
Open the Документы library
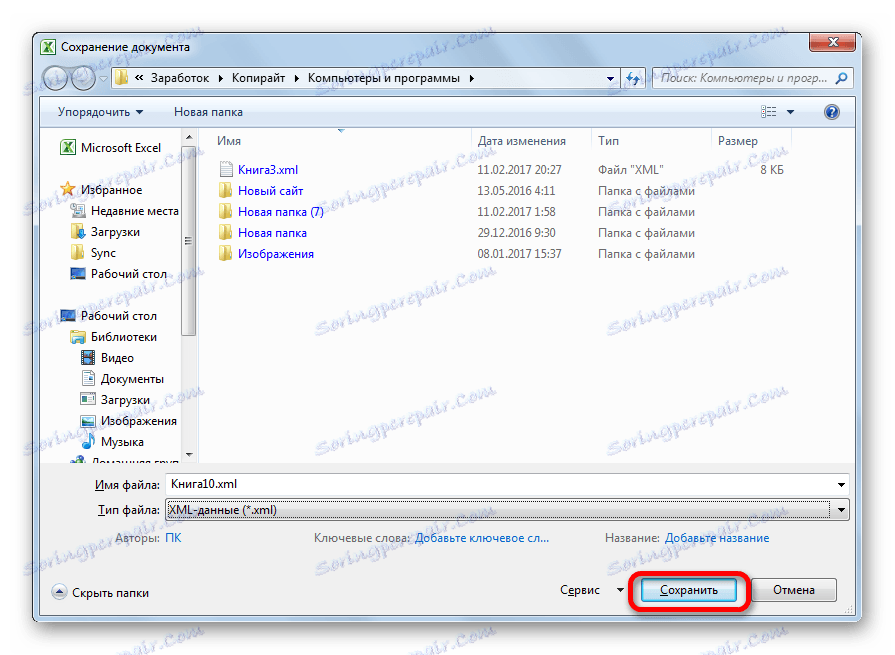(x=122, y=379)
